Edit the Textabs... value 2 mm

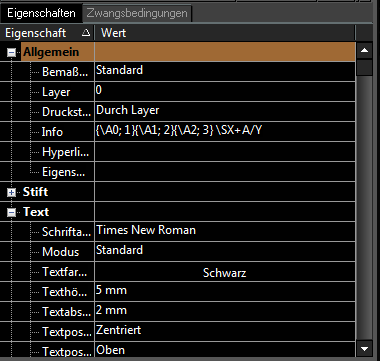pos(225,312)
